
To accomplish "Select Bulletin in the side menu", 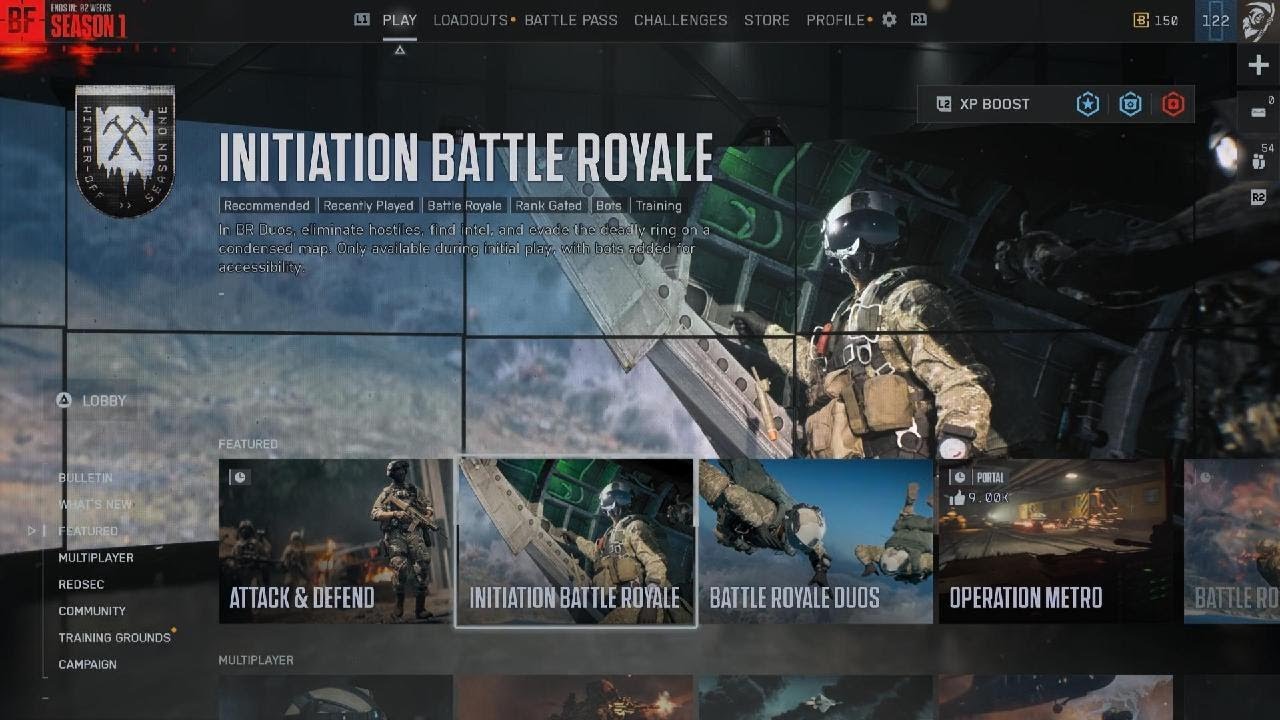I will tap(85, 478).
